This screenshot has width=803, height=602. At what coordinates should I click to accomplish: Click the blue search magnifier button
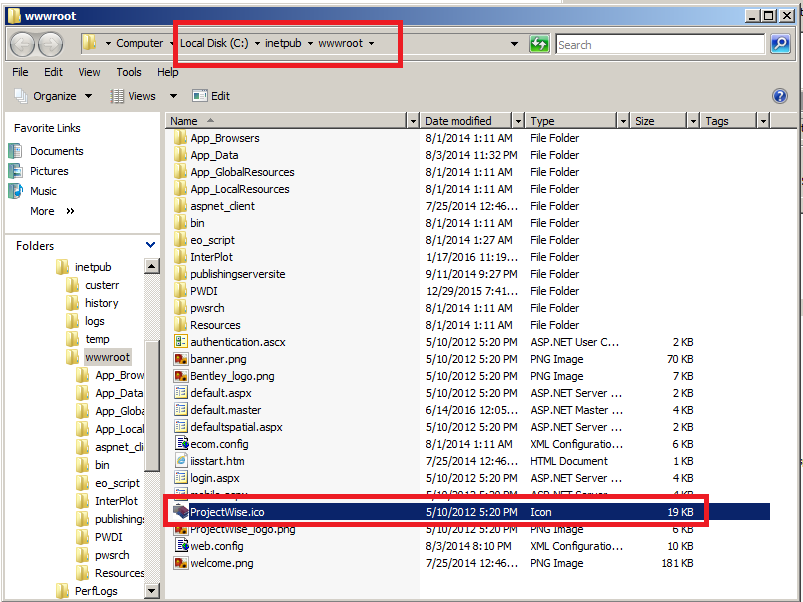[x=780, y=44]
